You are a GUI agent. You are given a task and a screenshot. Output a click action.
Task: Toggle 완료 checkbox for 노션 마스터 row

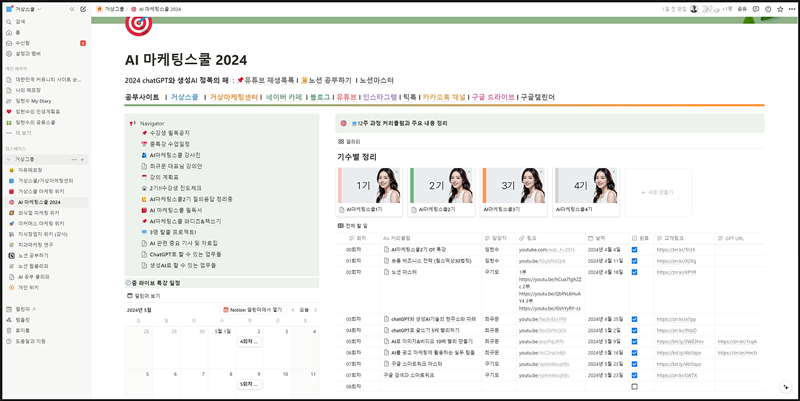pyautogui.click(x=634, y=271)
